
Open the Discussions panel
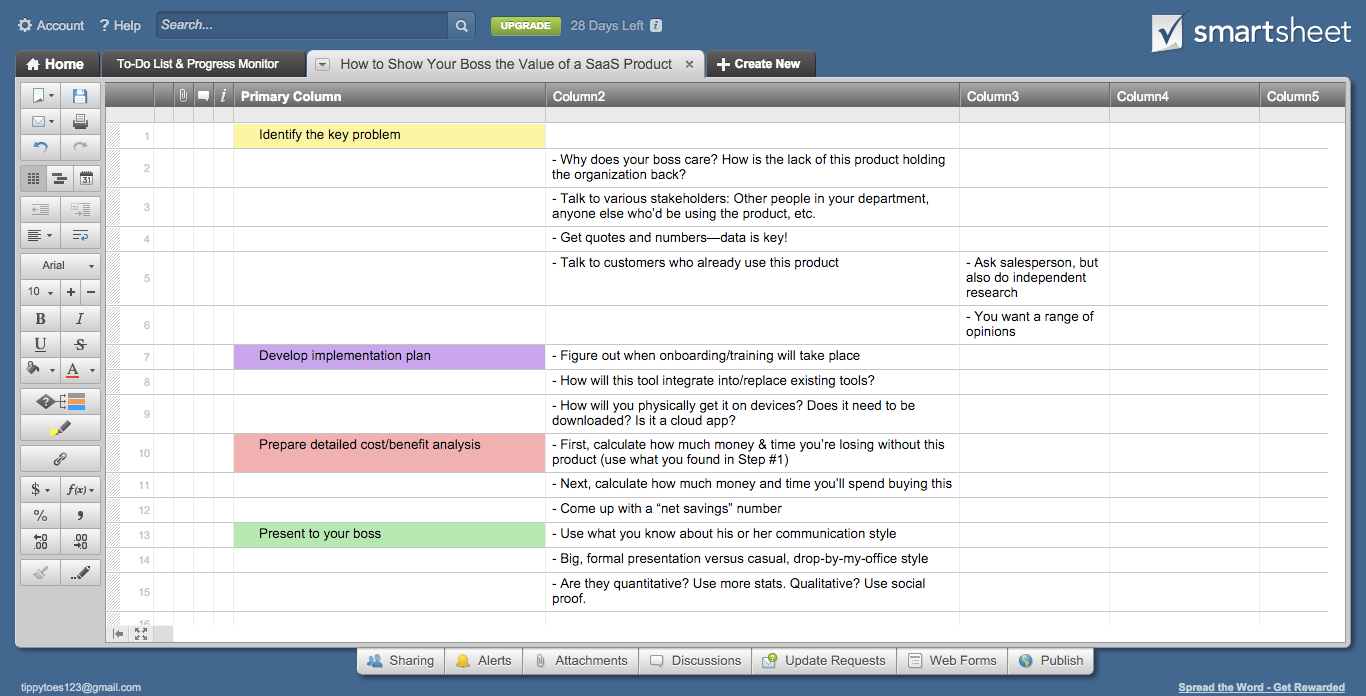click(696, 661)
